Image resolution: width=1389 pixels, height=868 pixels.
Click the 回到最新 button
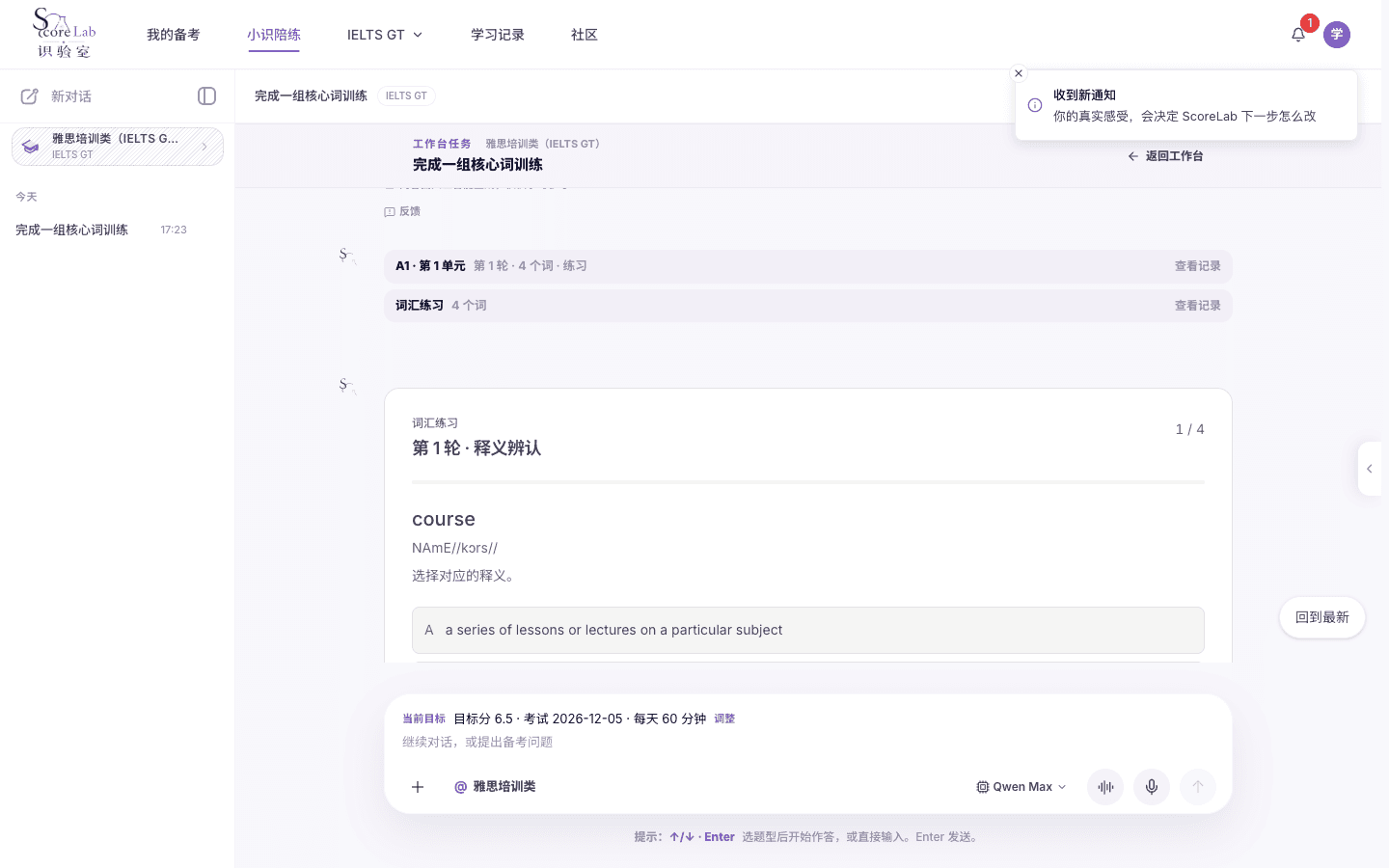click(1322, 617)
